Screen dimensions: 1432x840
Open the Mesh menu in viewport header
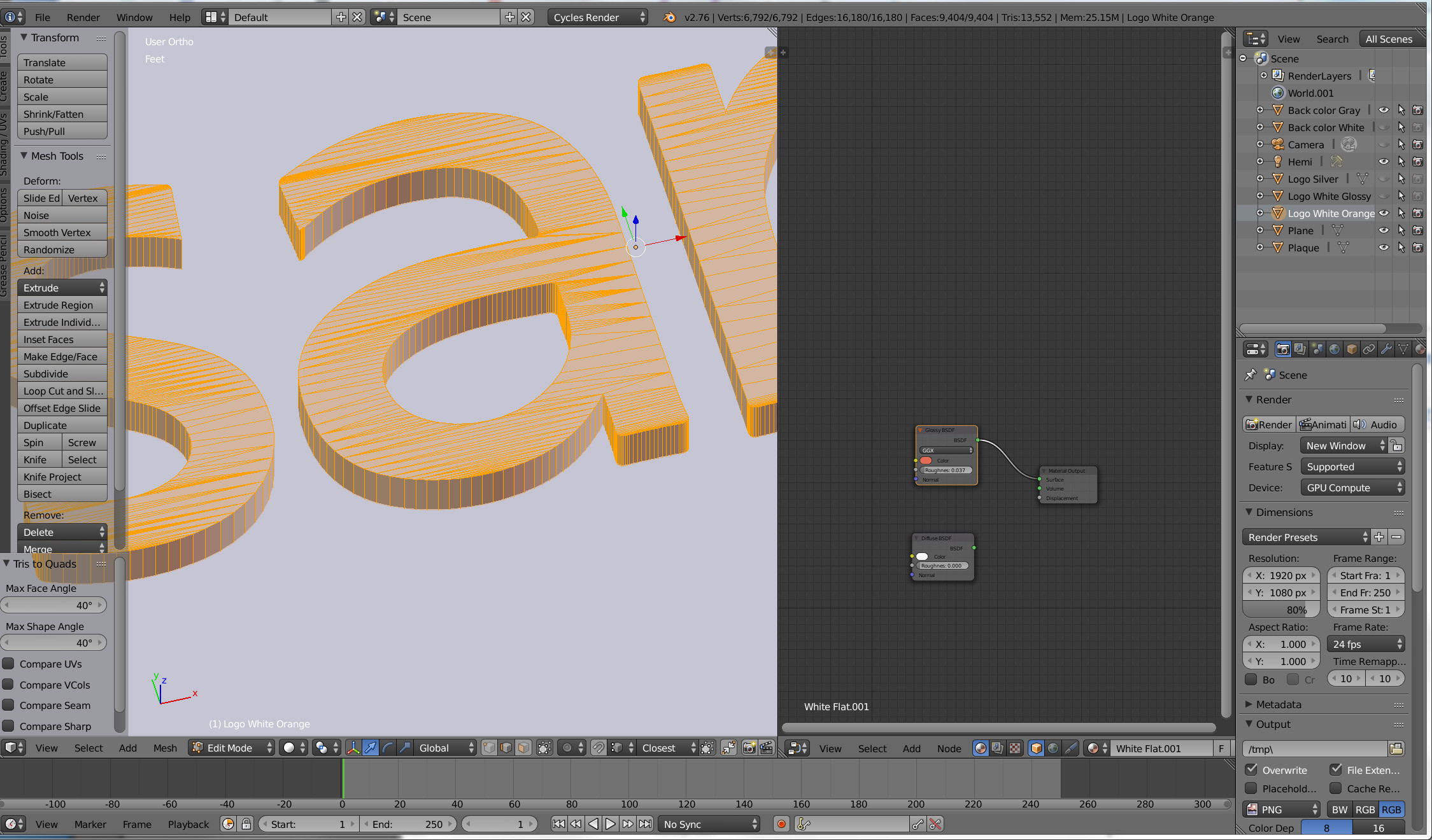click(x=165, y=748)
